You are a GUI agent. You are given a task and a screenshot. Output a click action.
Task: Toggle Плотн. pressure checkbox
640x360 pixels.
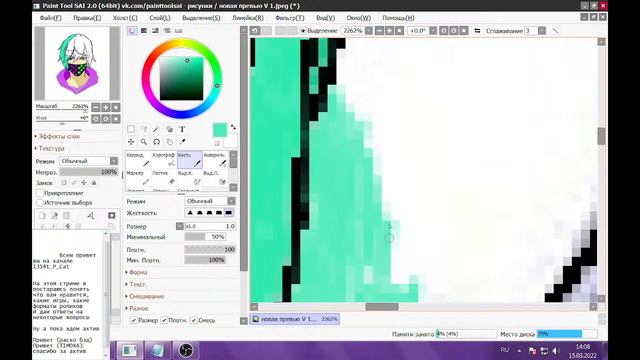tap(164, 320)
